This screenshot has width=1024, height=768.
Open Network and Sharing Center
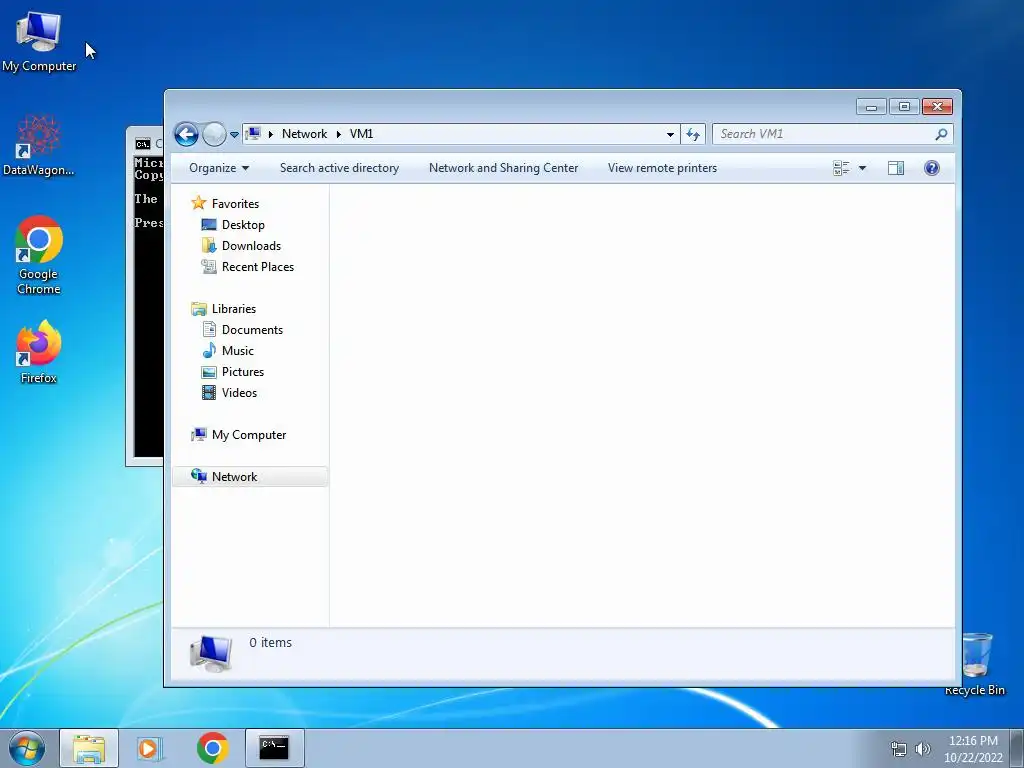[504, 168]
